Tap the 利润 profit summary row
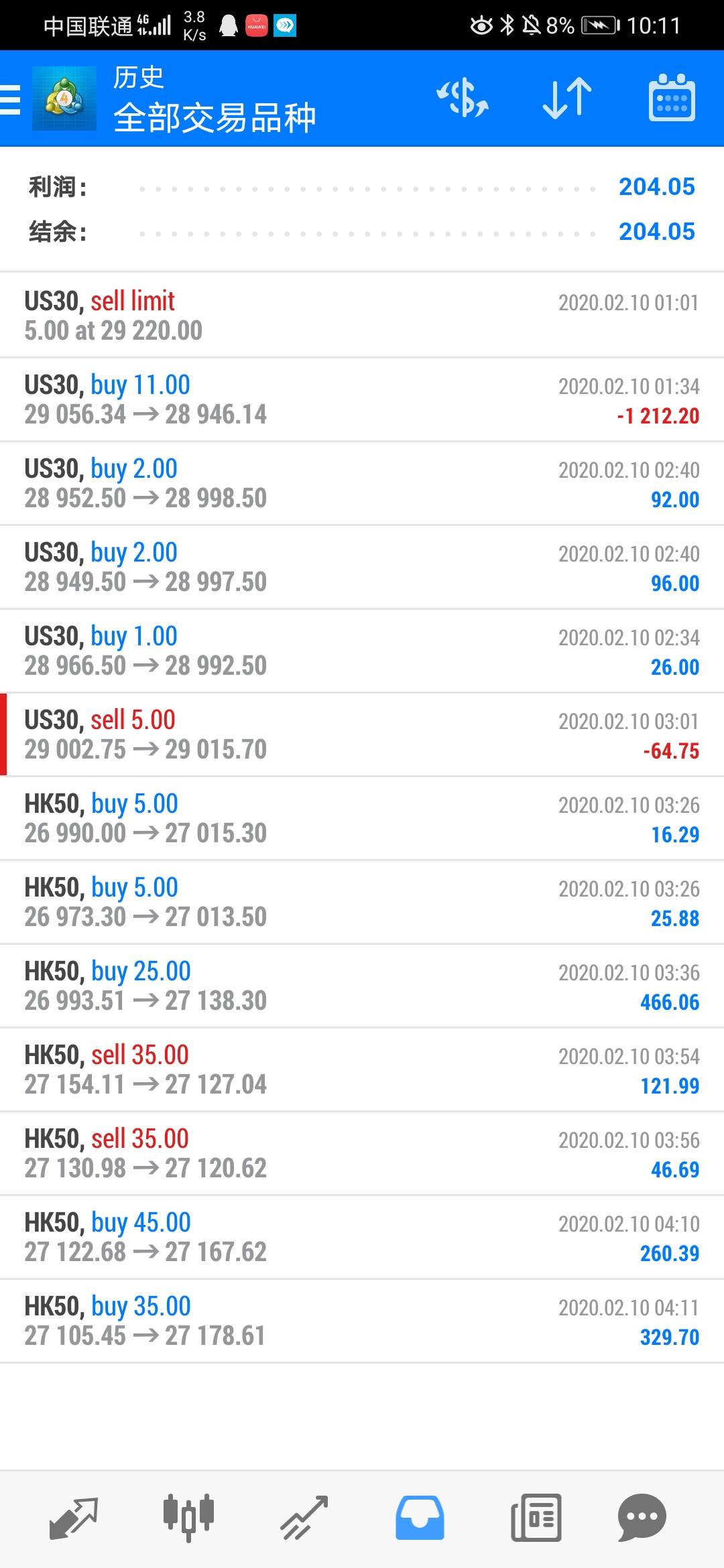The height and width of the screenshot is (1568, 724). pyautogui.click(x=362, y=187)
